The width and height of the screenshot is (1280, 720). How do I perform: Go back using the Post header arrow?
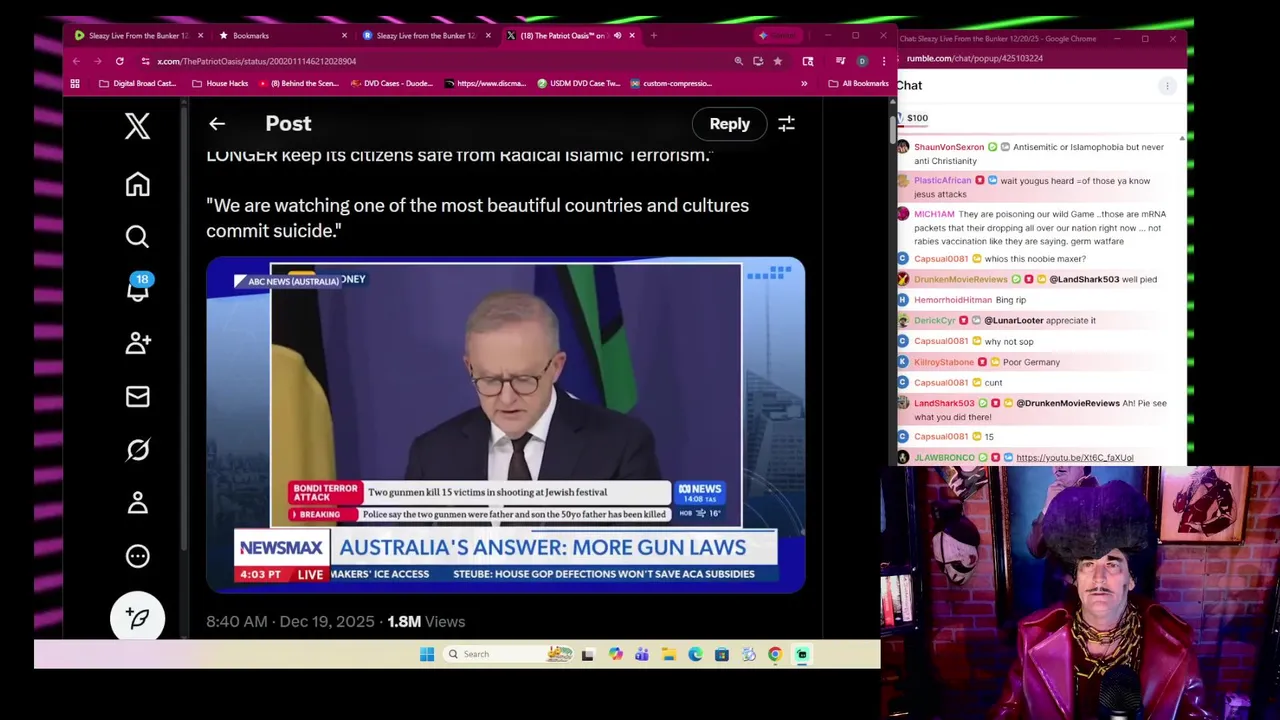(x=217, y=124)
